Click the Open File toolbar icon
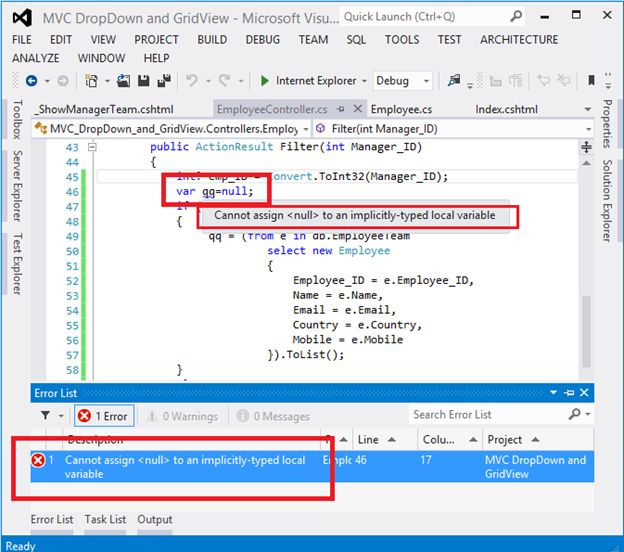624x552 pixels. click(123, 81)
